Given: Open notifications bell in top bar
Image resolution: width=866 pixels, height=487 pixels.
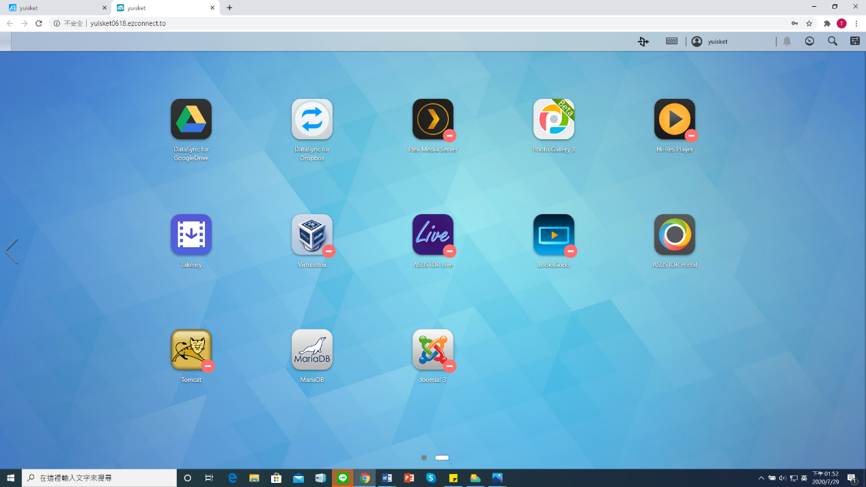Looking at the screenshot, I should (787, 41).
